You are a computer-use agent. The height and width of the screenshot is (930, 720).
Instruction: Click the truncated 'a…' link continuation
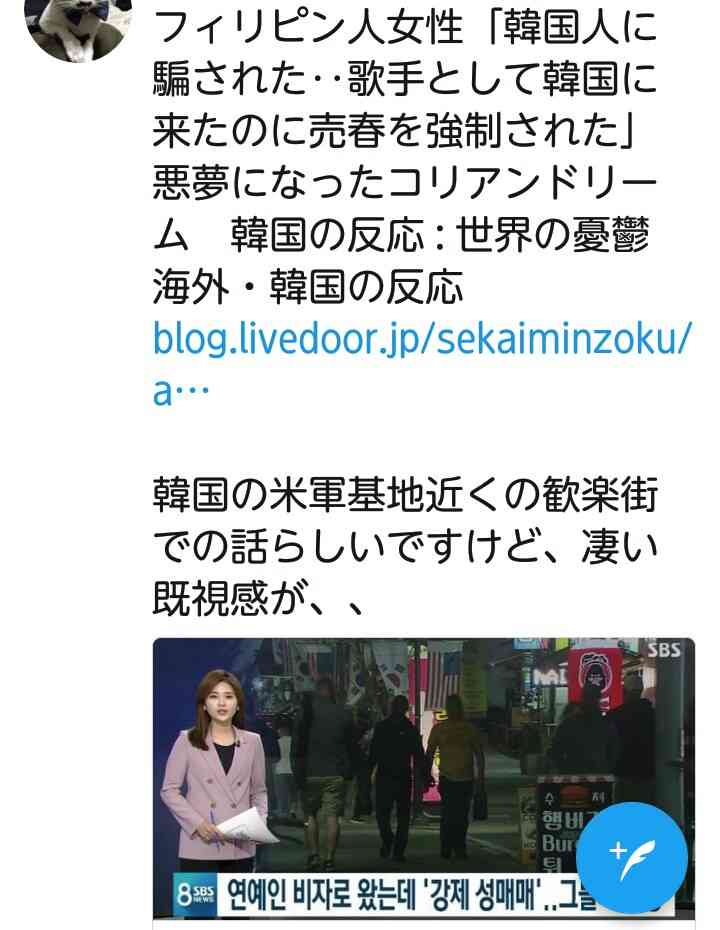point(181,393)
